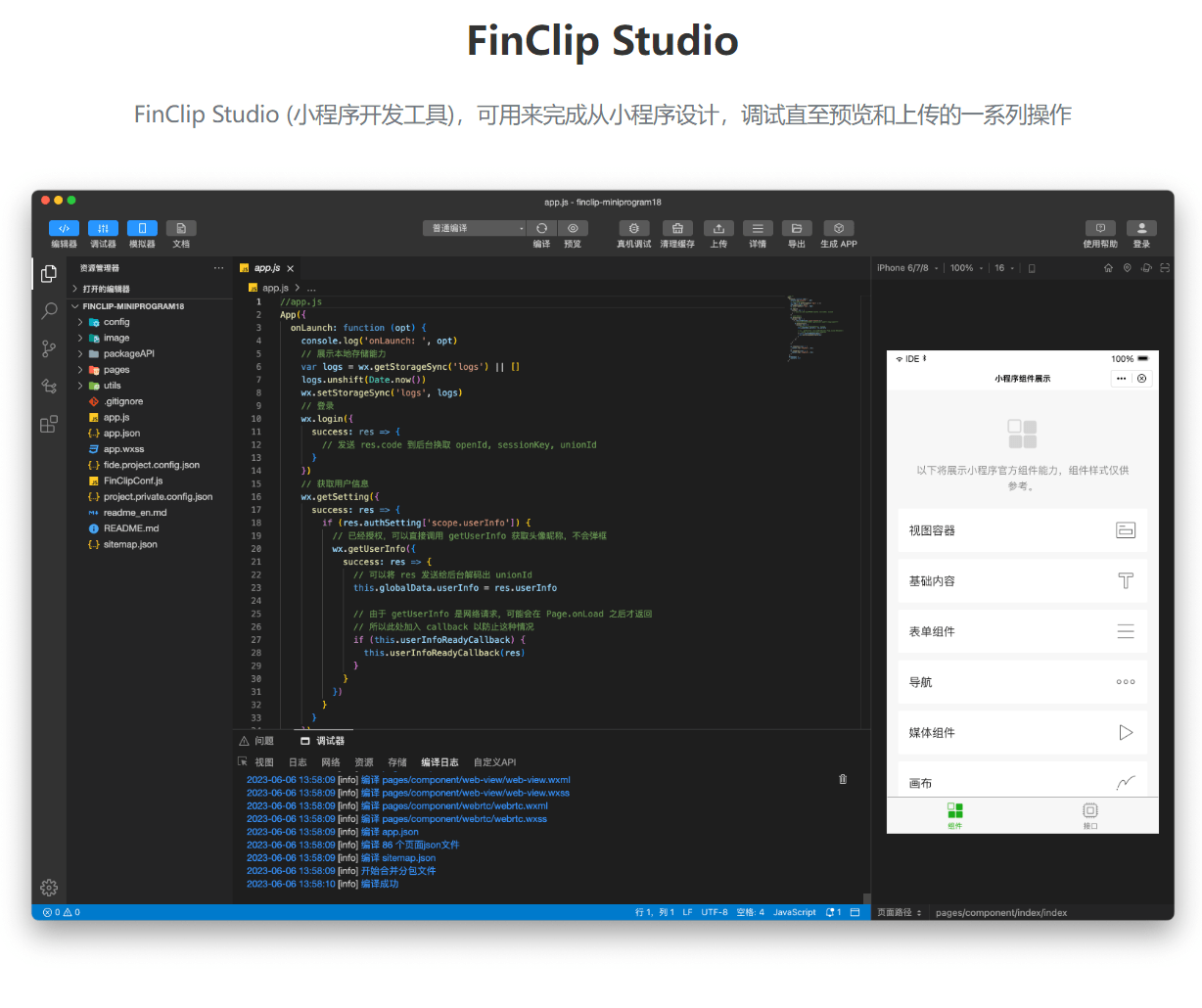Open fide.project.config.json file
Screen dimensions: 1202x1008
click(150, 465)
